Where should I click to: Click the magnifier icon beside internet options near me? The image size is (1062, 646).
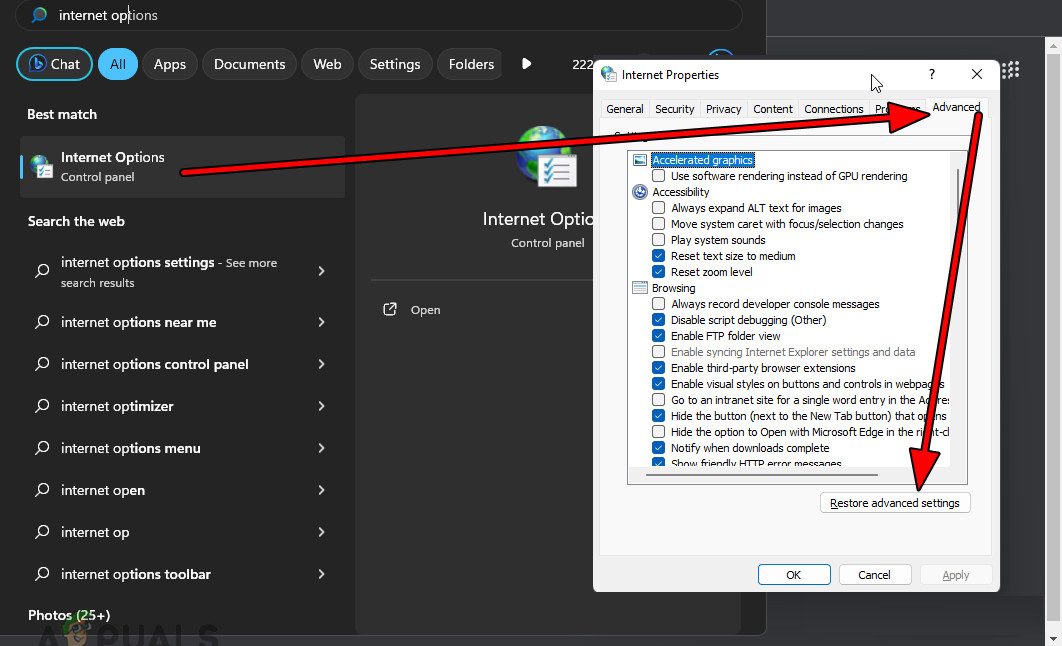[x=41, y=322]
